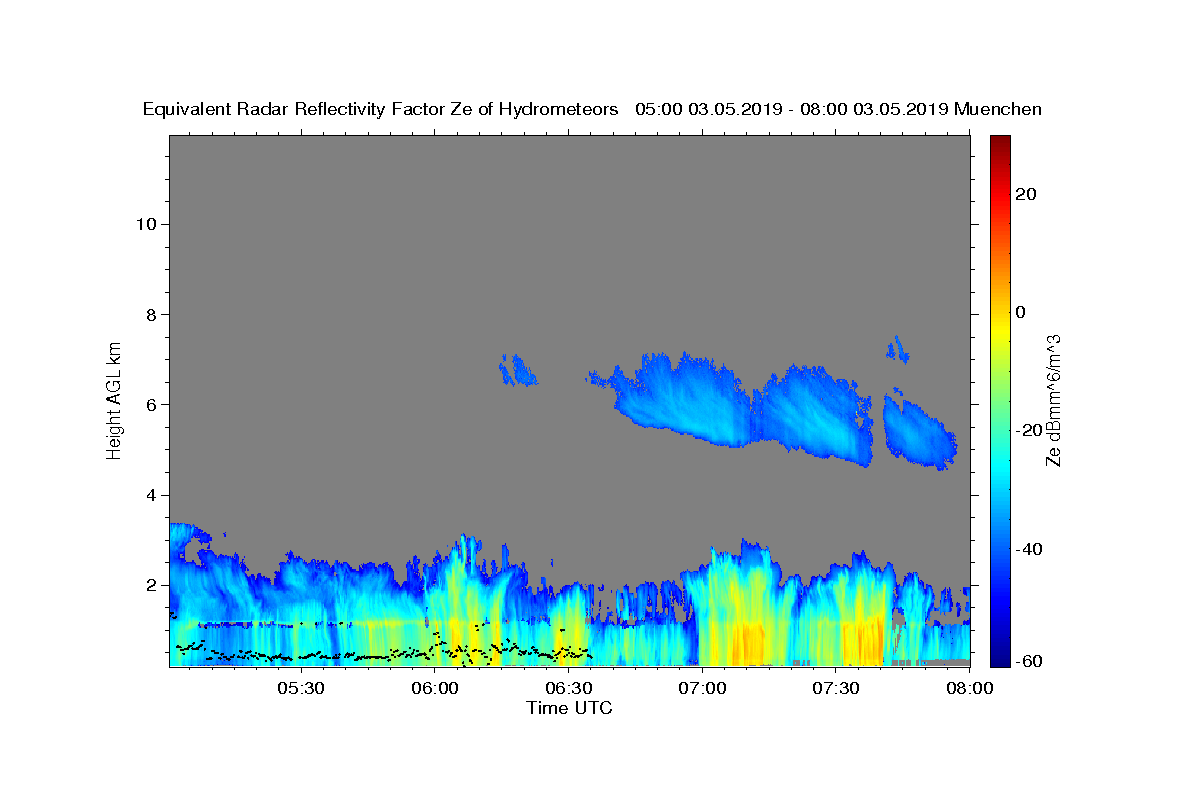The height and width of the screenshot is (800, 1200).
Task: Click the 06:00 time tick label
Action: pos(435,688)
